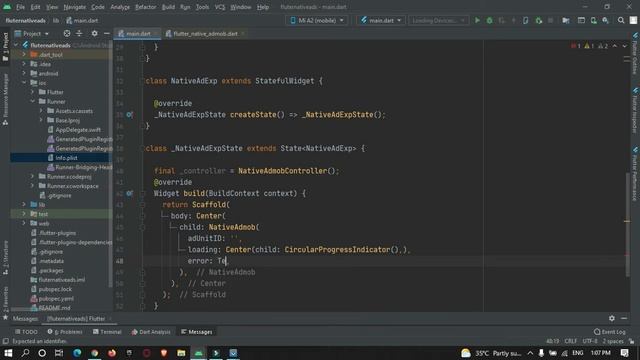Viewport: 640px width, 360px height.
Task: Expand the .dart_tool folder
Action: (24, 55)
